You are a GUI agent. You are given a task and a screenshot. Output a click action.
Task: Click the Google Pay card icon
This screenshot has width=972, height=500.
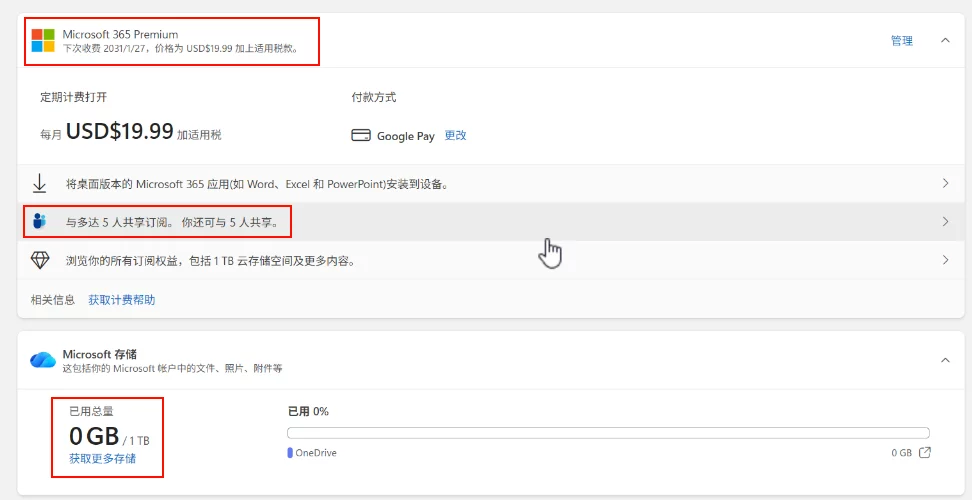(x=361, y=136)
